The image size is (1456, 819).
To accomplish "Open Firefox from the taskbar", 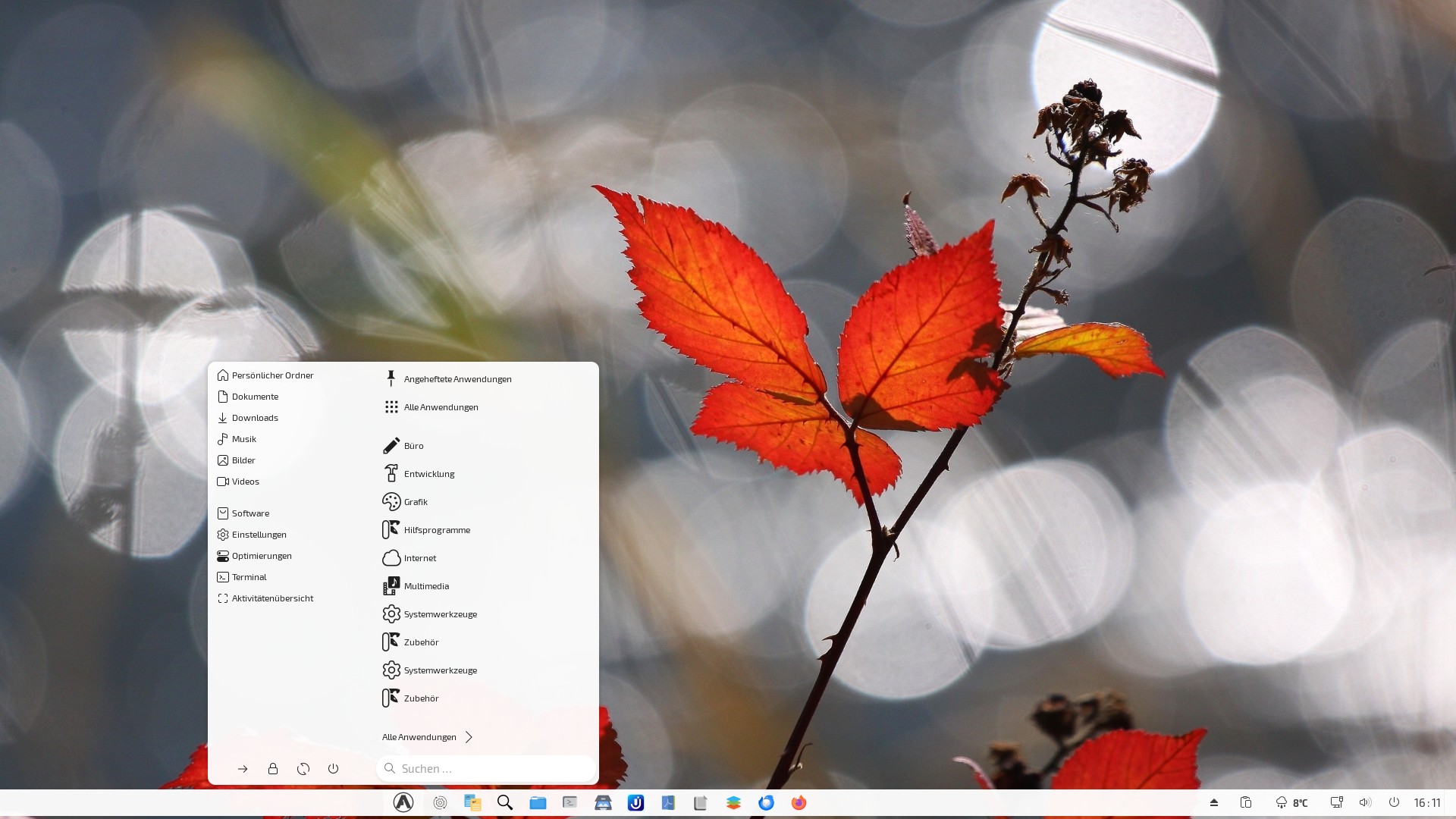I will click(x=799, y=802).
